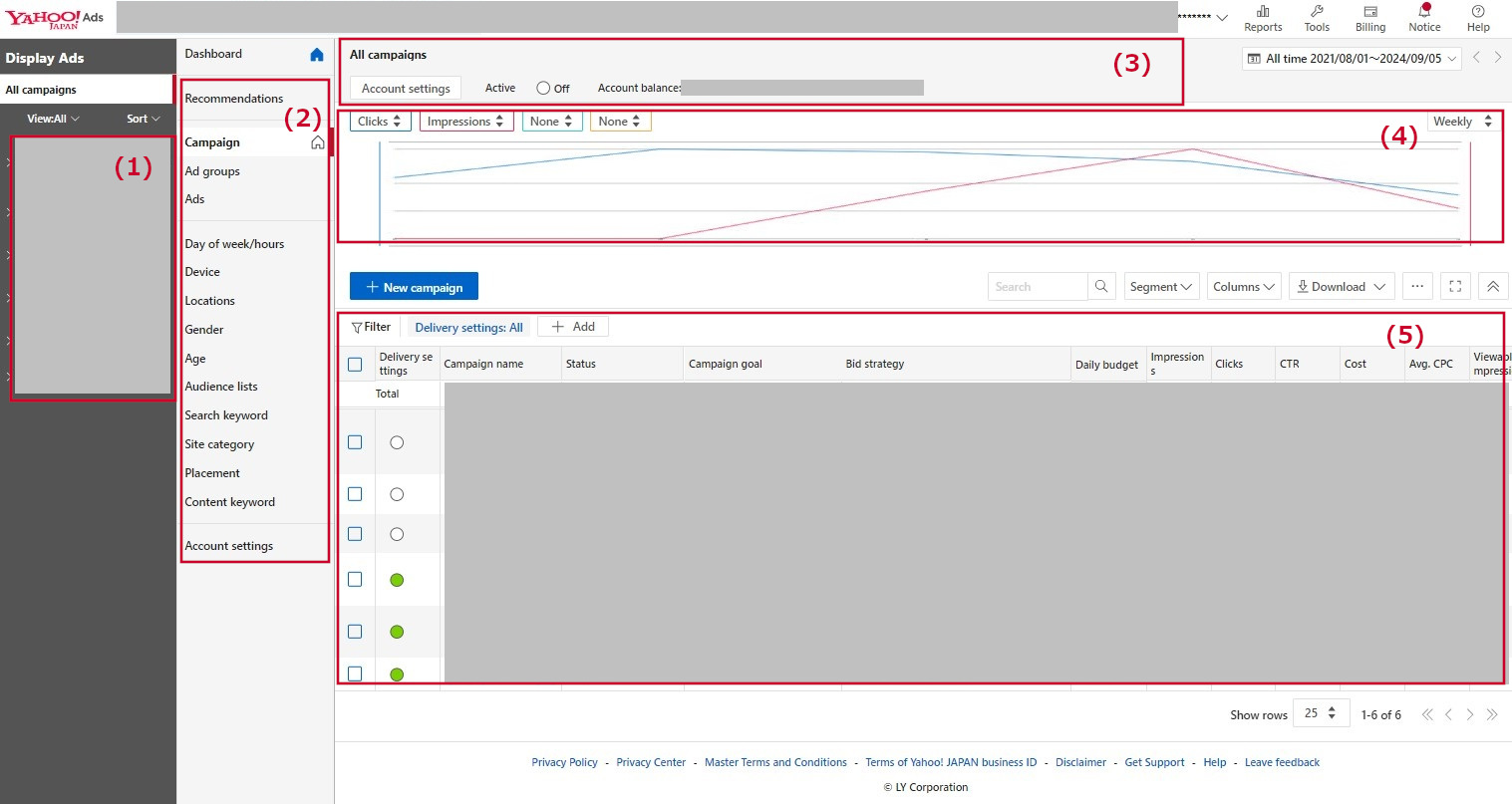Open the Tools wrench icon

[x=1317, y=12]
